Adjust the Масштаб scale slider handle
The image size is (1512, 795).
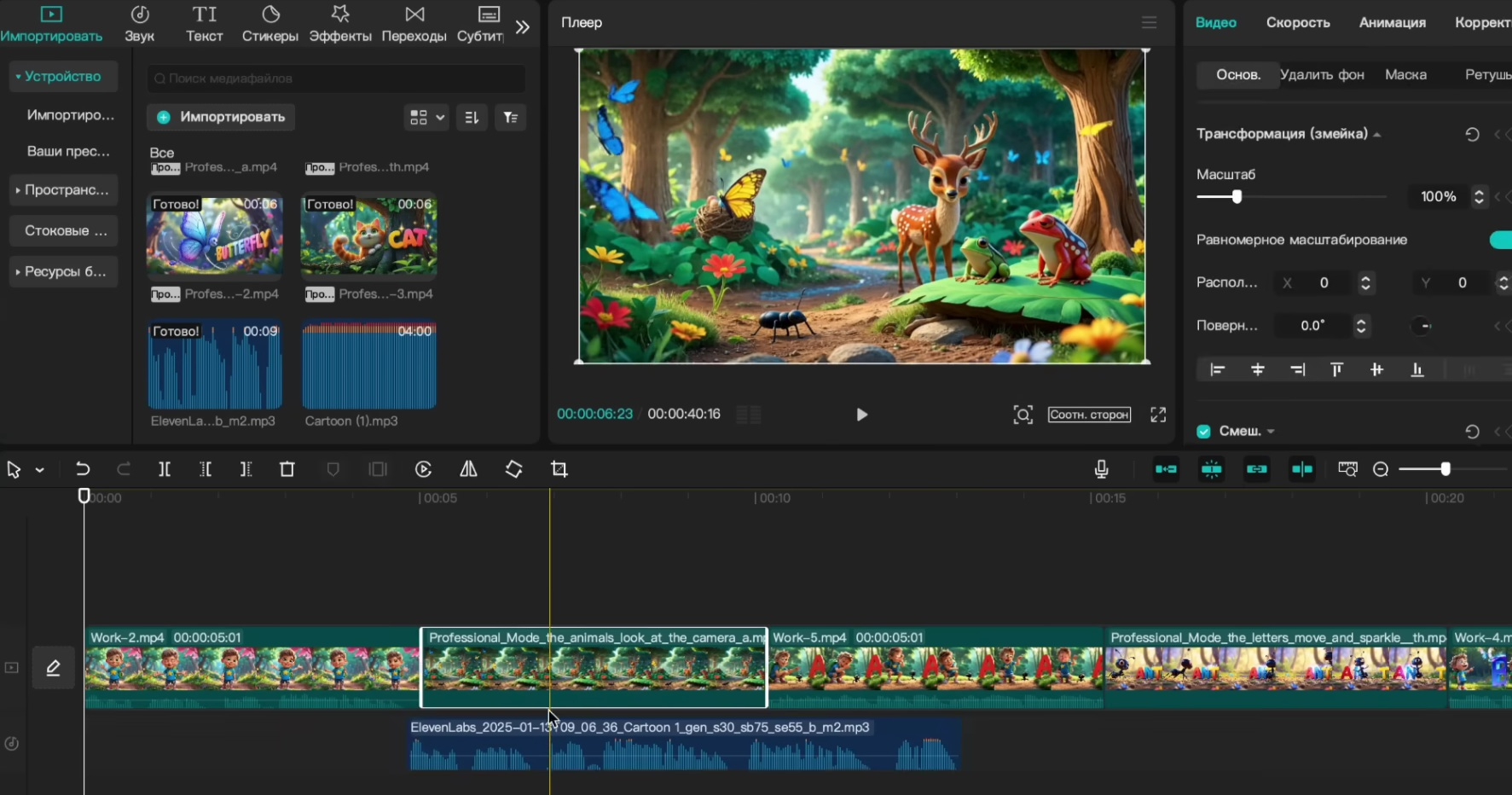click(1237, 197)
